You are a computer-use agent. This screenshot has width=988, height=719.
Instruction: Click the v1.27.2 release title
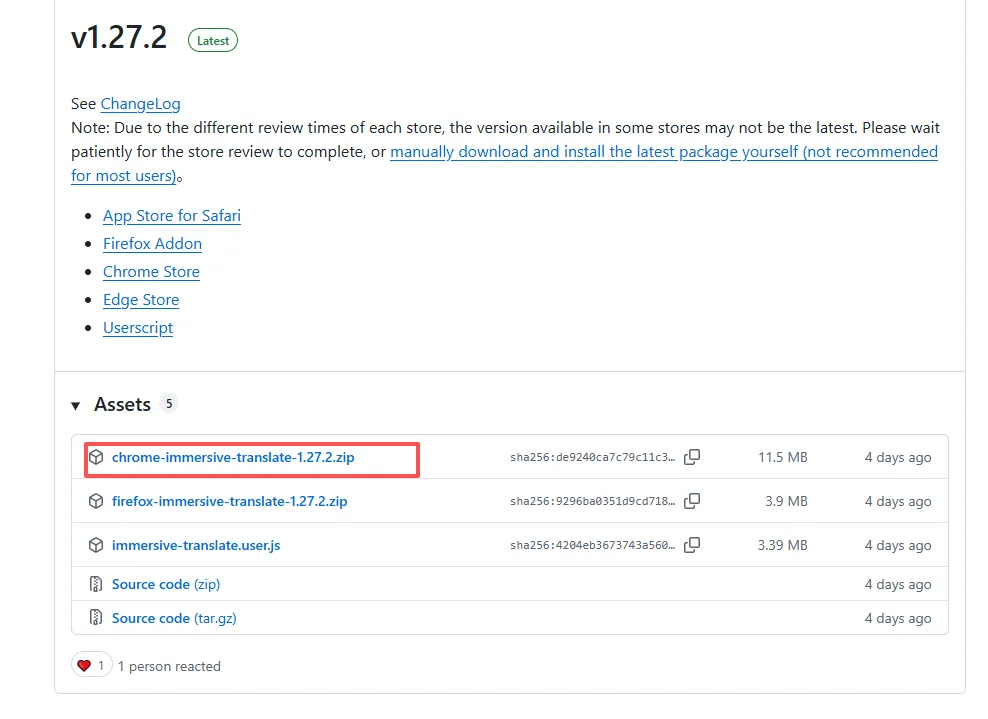pyautogui.click(x=119, y=37)
